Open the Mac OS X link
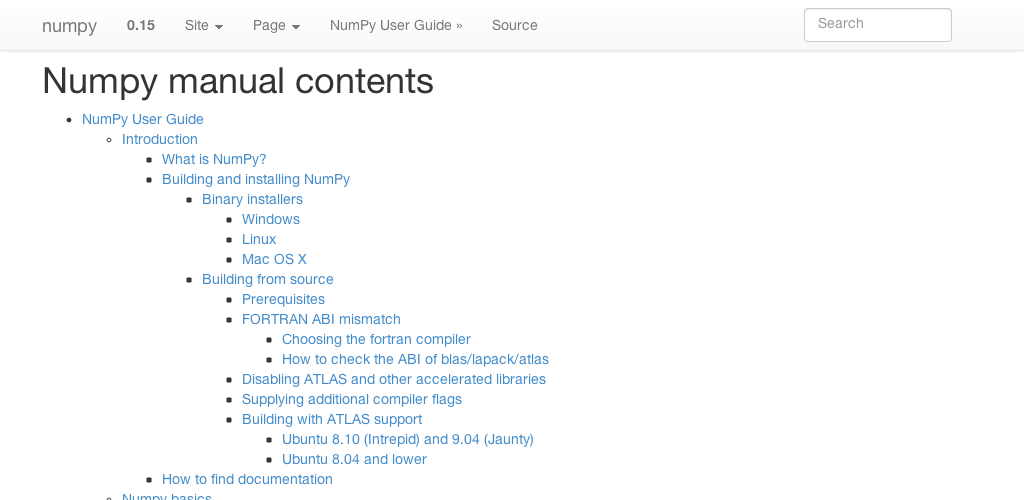Screen dimensions: 1024x500 click(x=274, y=259)
